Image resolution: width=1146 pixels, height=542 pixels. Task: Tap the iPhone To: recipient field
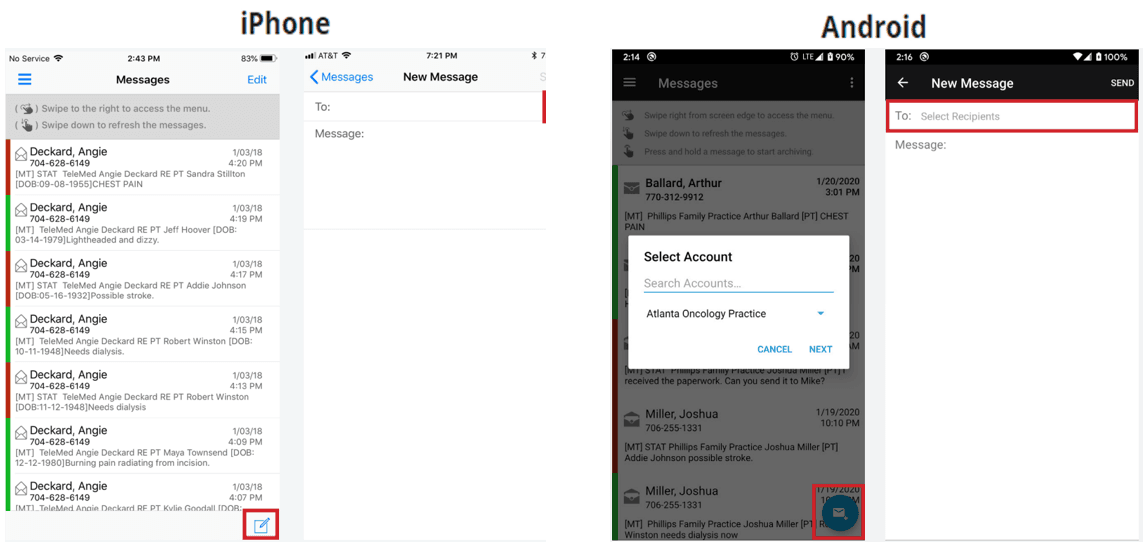pos(424,107)
